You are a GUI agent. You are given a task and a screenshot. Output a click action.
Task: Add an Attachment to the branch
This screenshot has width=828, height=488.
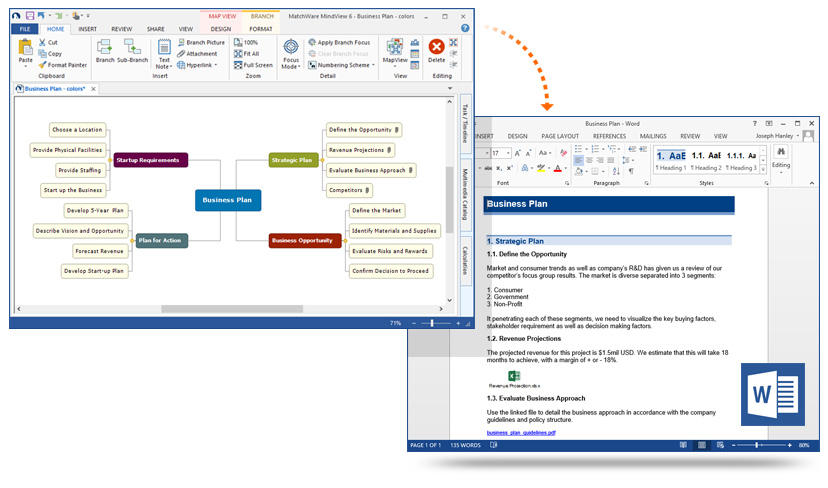(x=197, y=54)
